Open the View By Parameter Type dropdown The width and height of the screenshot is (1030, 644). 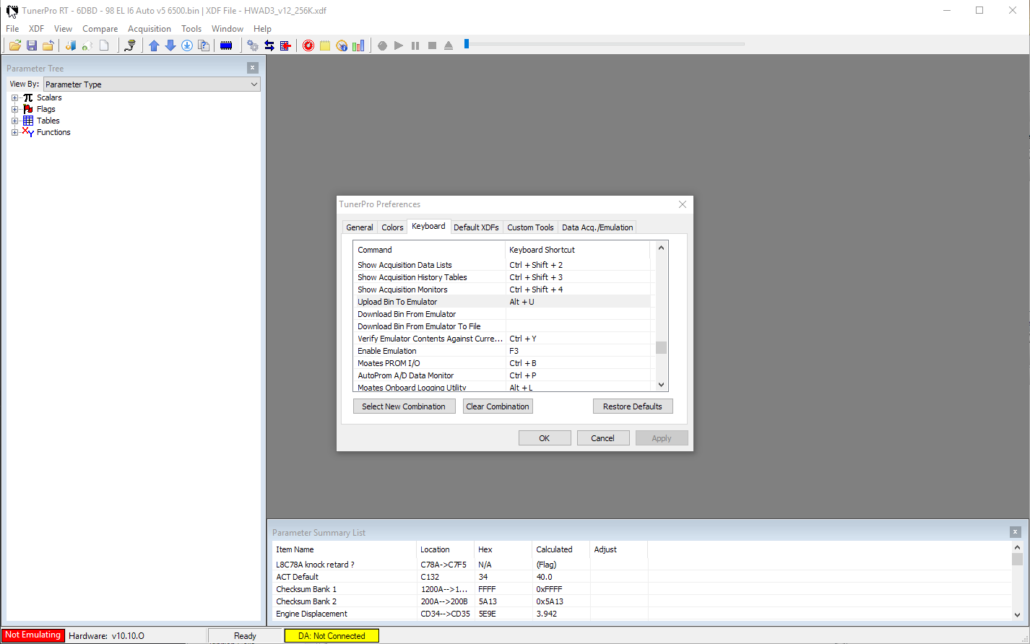[152, 84]
